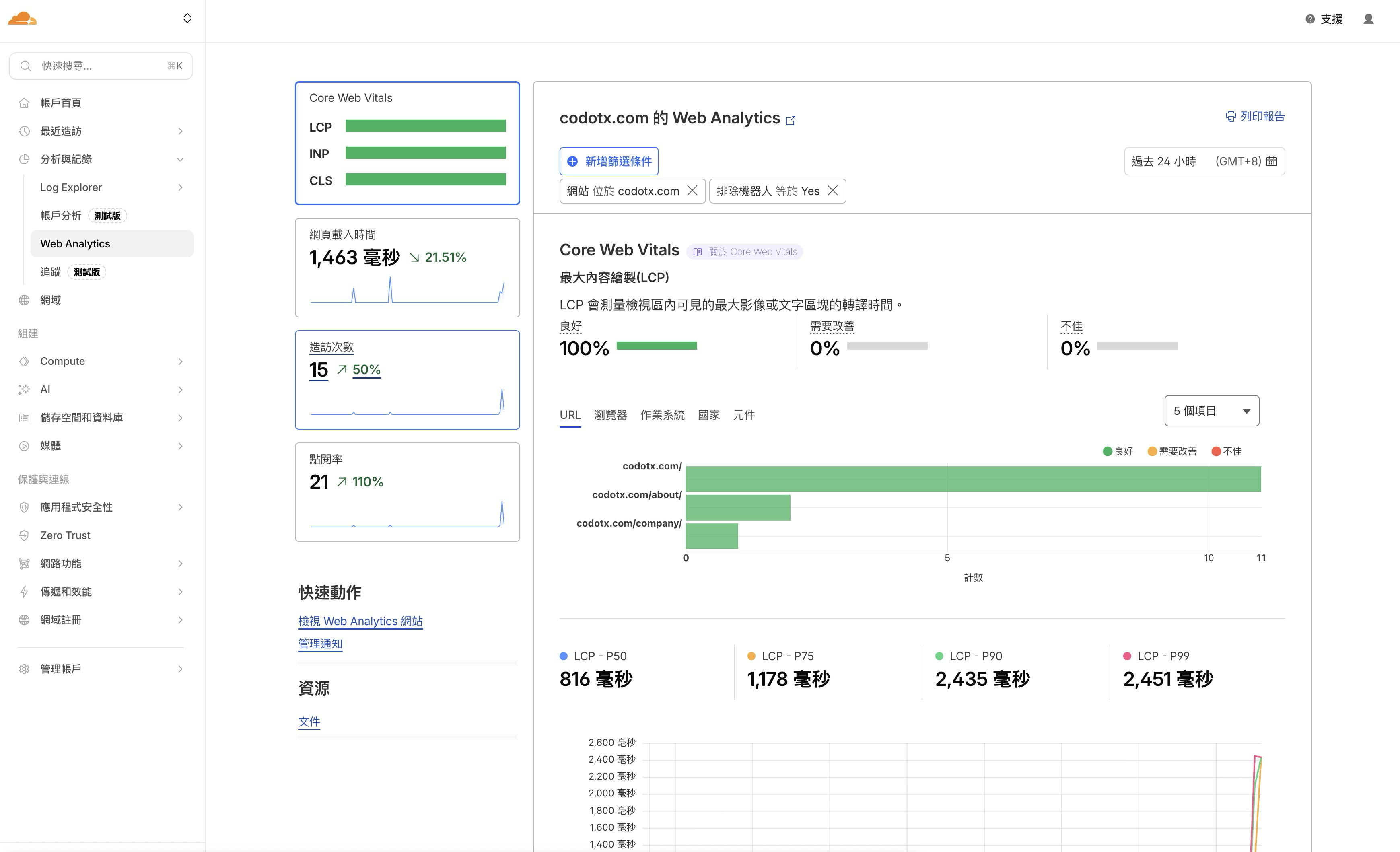Open the 管理帳戶 settings section
This screenshot has width=1400, height=852.
click(60, 669)
